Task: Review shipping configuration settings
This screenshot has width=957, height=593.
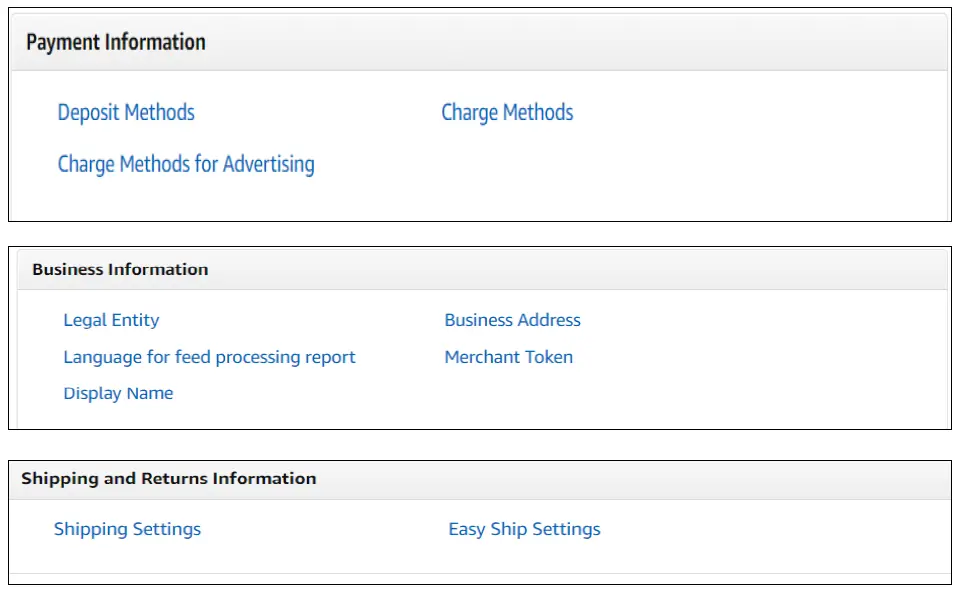Action: (x=128, y=529)
